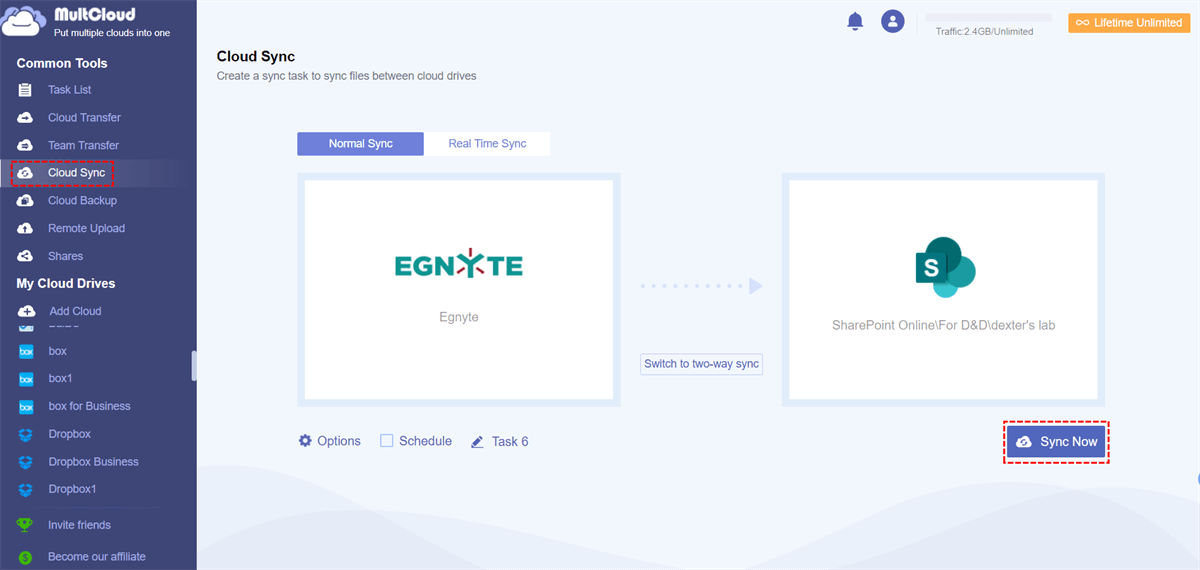The width and height of the screenshot is (1200, 570).
Task: Click the box1 drive icon
Action: pos(26,379)
